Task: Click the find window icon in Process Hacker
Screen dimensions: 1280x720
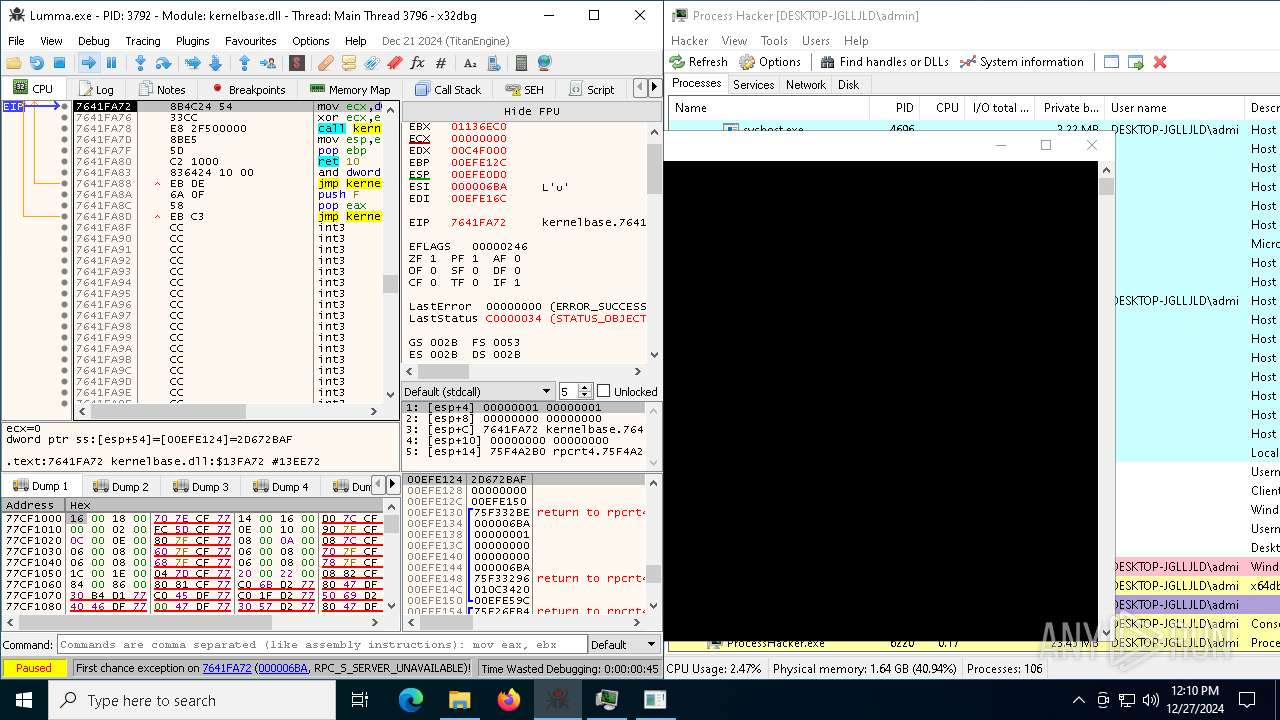Action: point(1111,62)
